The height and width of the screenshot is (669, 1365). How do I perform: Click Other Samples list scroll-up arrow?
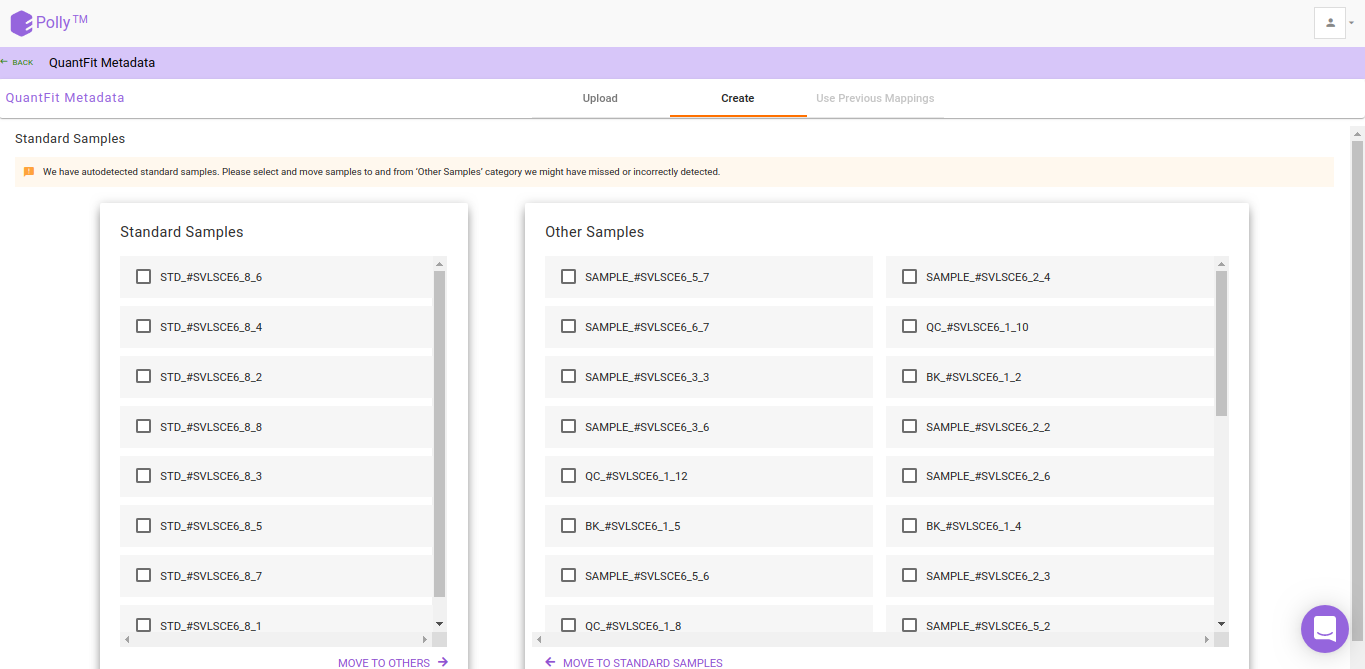[1221, 264]
